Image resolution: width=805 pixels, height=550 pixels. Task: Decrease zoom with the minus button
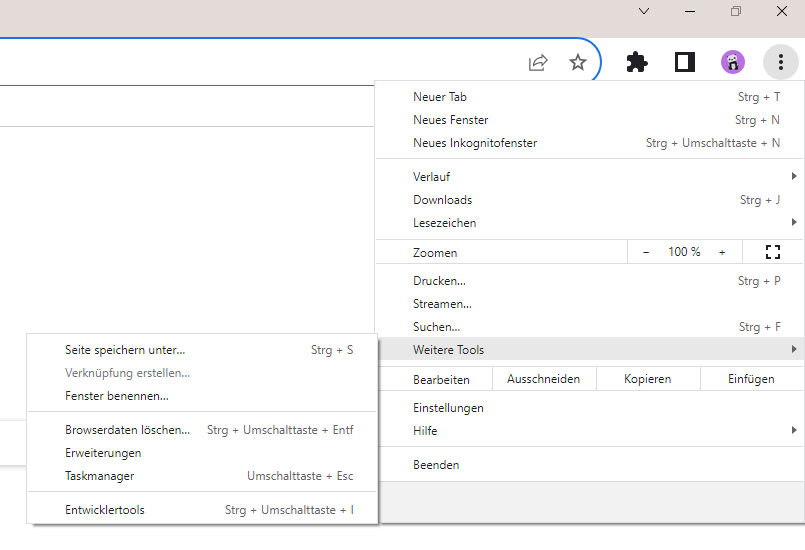click(646, 252)
